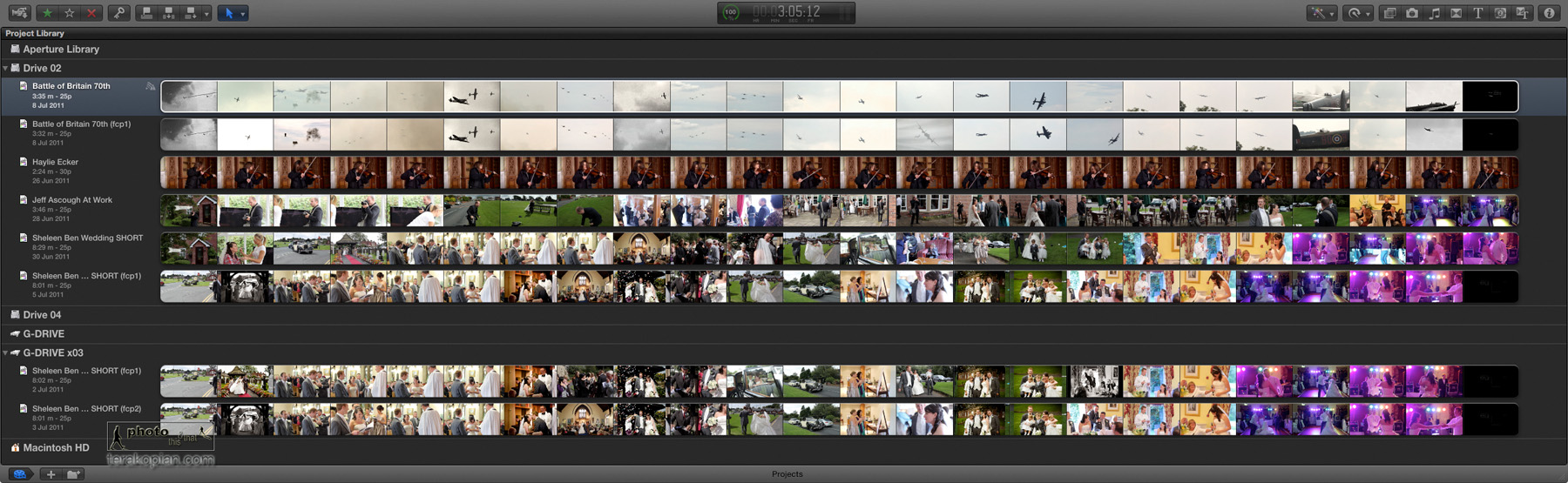Mark selection as Favorite with green star
The width and height of the screenshot is (1568, 483).
tap(48, 13)
